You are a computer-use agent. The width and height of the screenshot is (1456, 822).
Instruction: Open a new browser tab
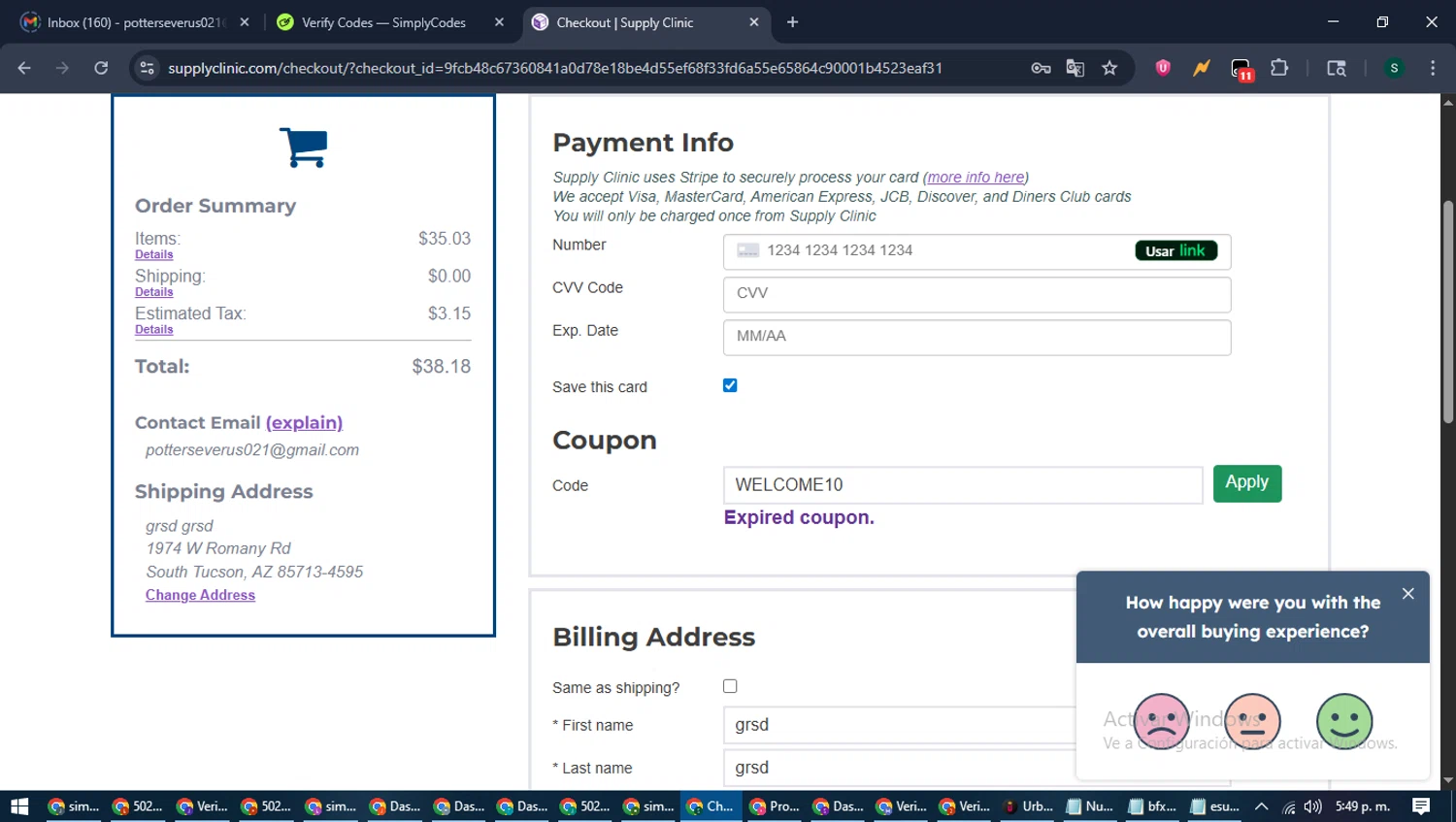[792, 22]
